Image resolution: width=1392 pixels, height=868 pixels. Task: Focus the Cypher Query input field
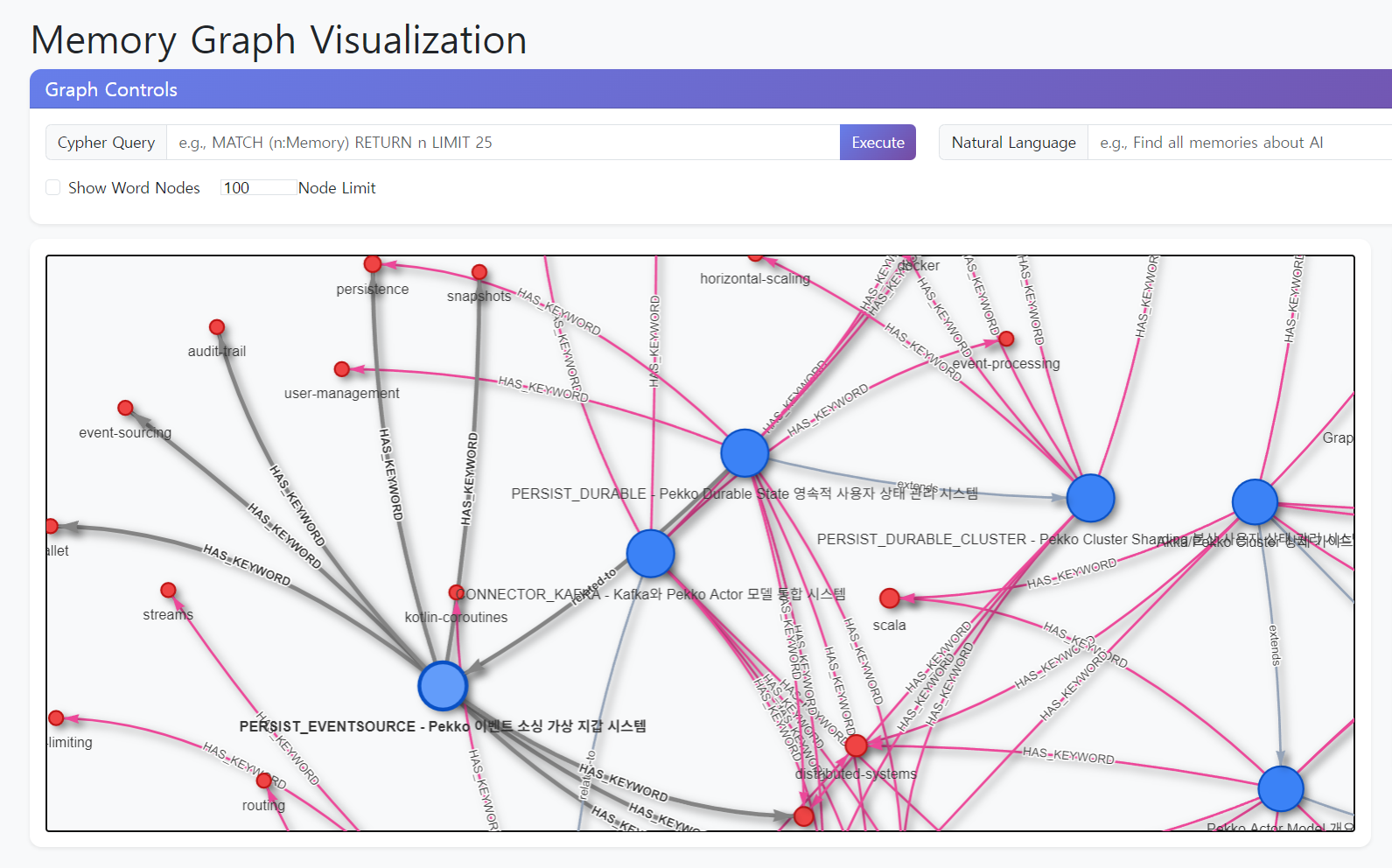click(x=502, y=143)
